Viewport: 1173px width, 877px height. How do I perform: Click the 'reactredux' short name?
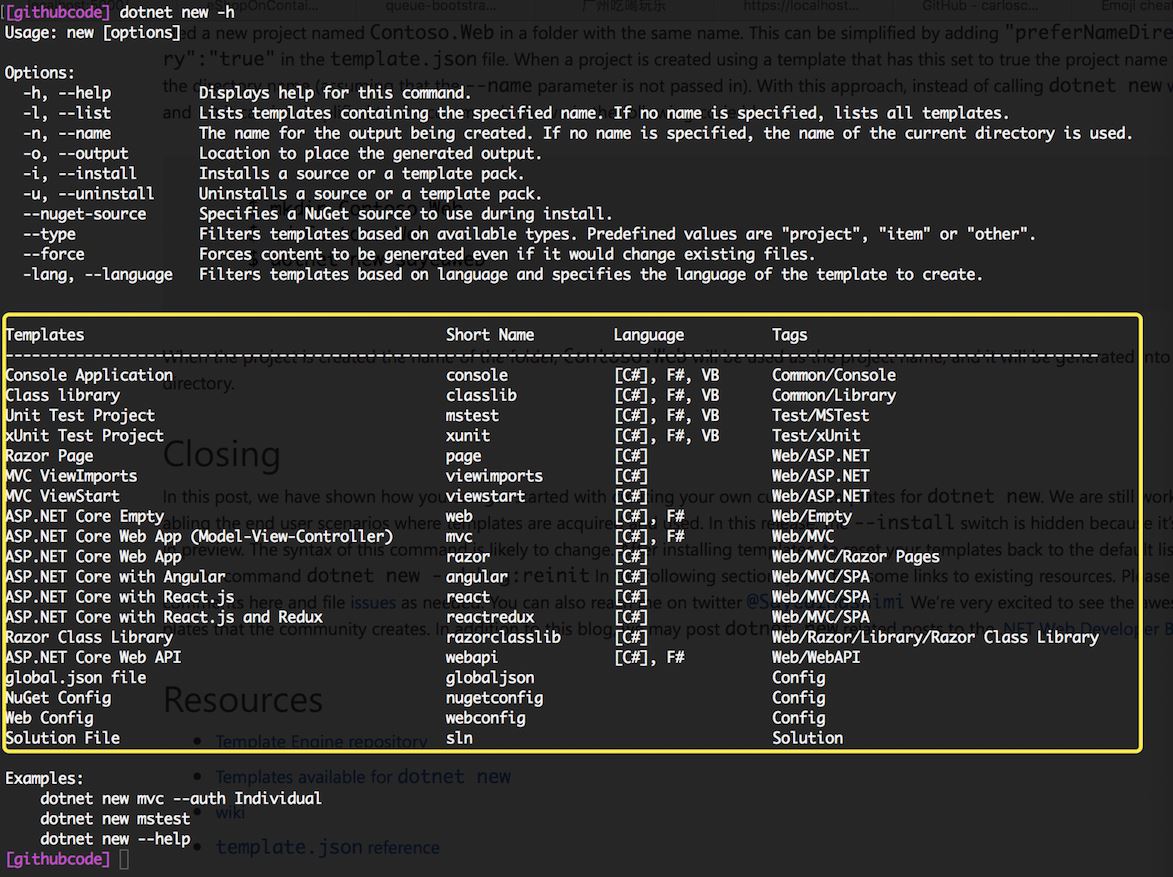pyautogui.click(x=490, y=617)
